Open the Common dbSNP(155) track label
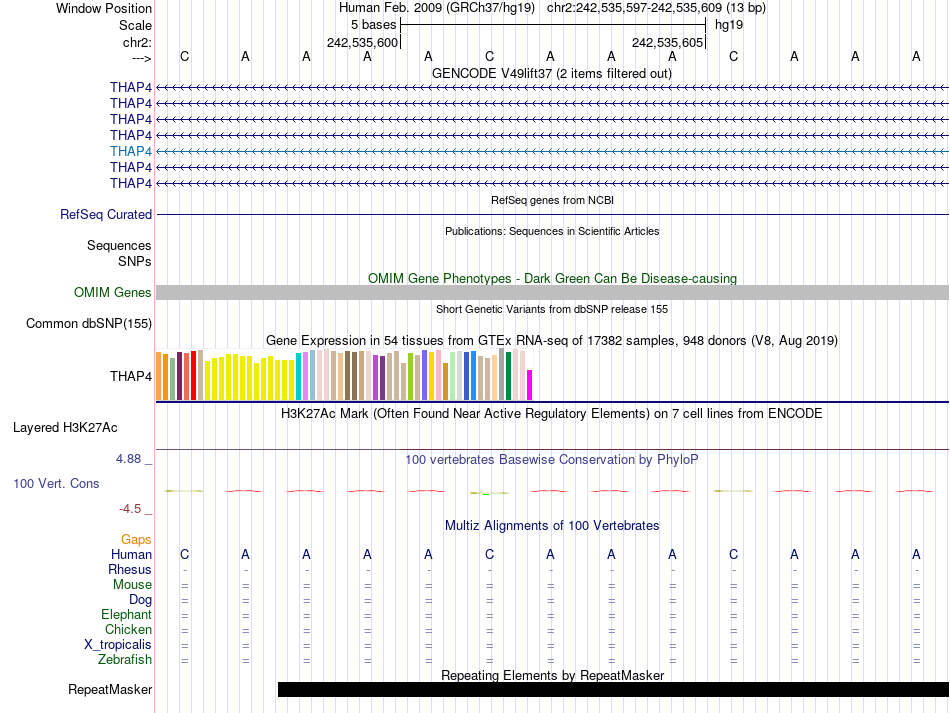Screen dimensions: 950x713 89,323
